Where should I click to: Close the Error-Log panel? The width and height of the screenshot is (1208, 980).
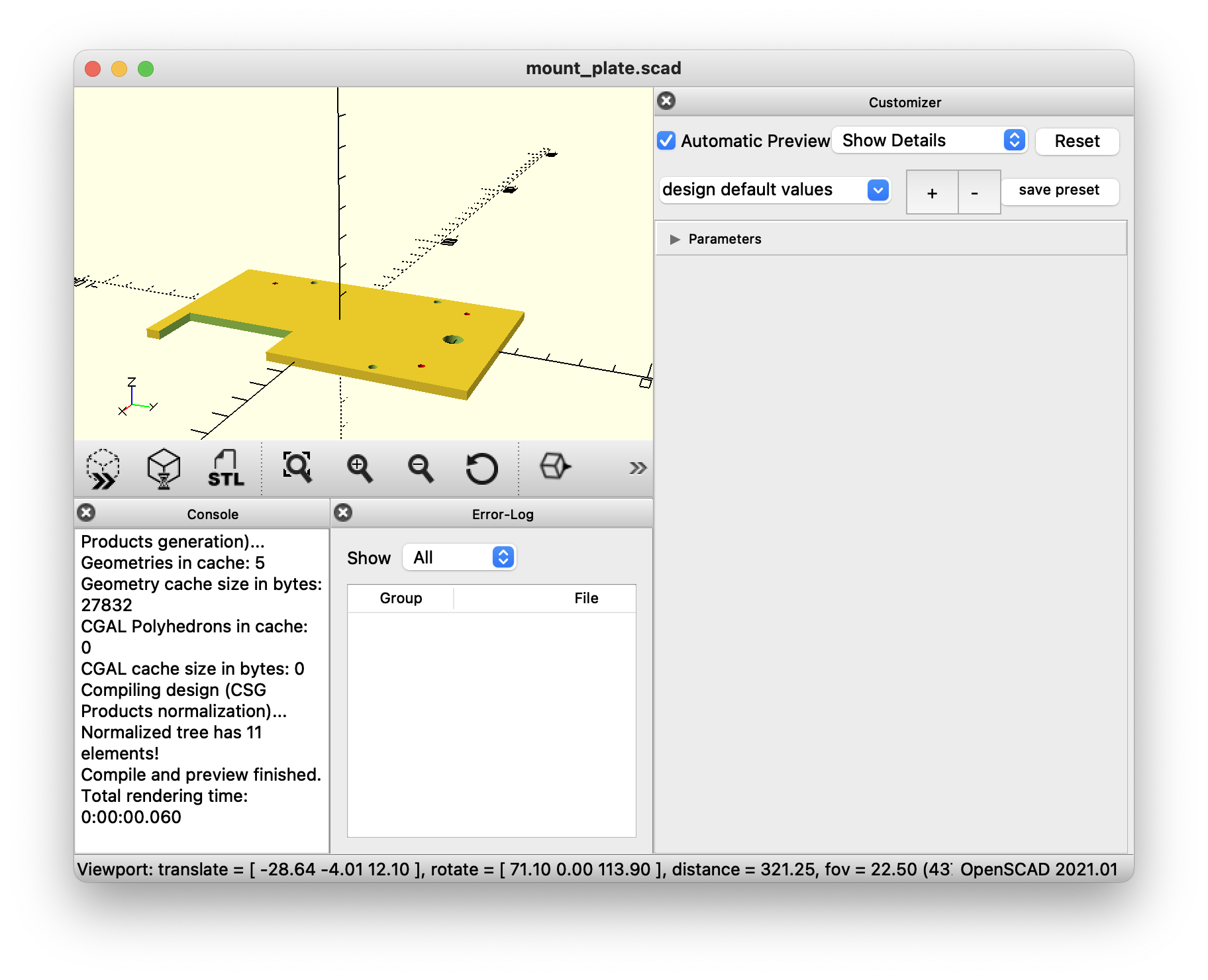point(343,513)
